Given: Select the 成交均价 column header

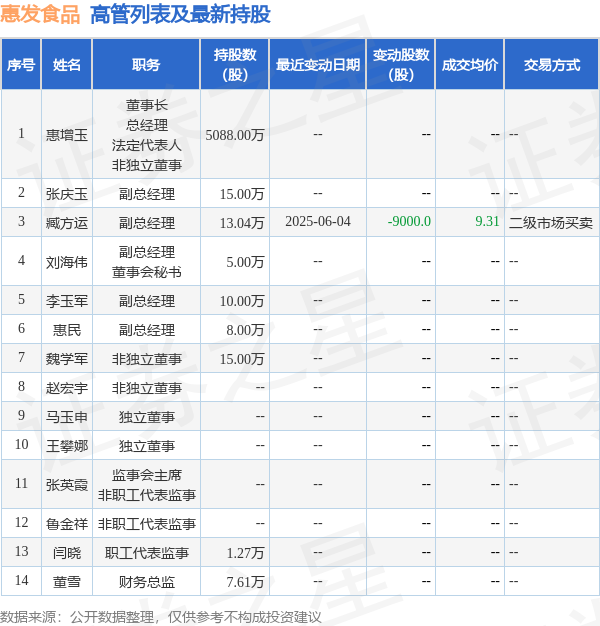Looking at the screenshot, I should click(x=469, y=64).
